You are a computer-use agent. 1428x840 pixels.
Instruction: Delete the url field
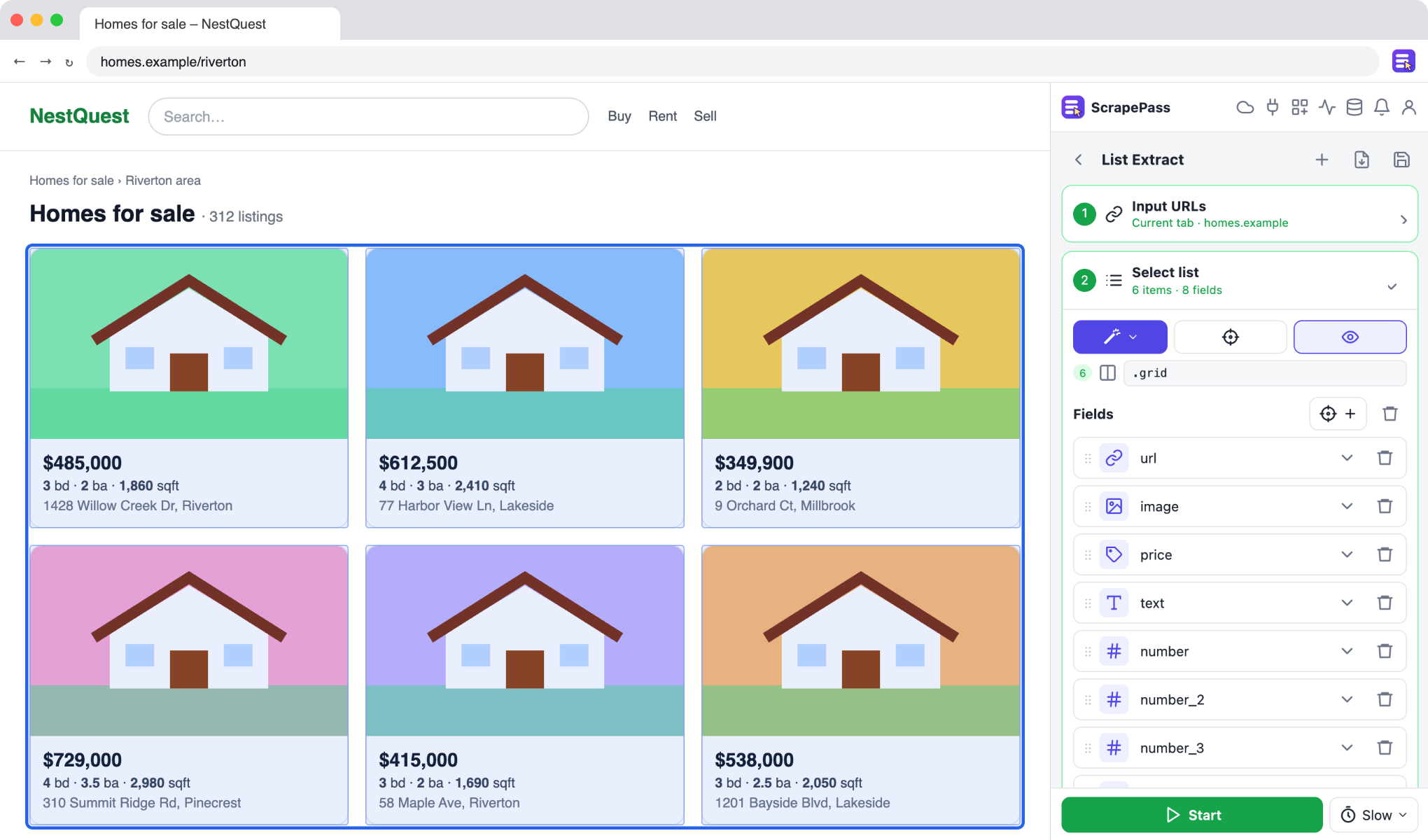click(x=1385, y=458)
